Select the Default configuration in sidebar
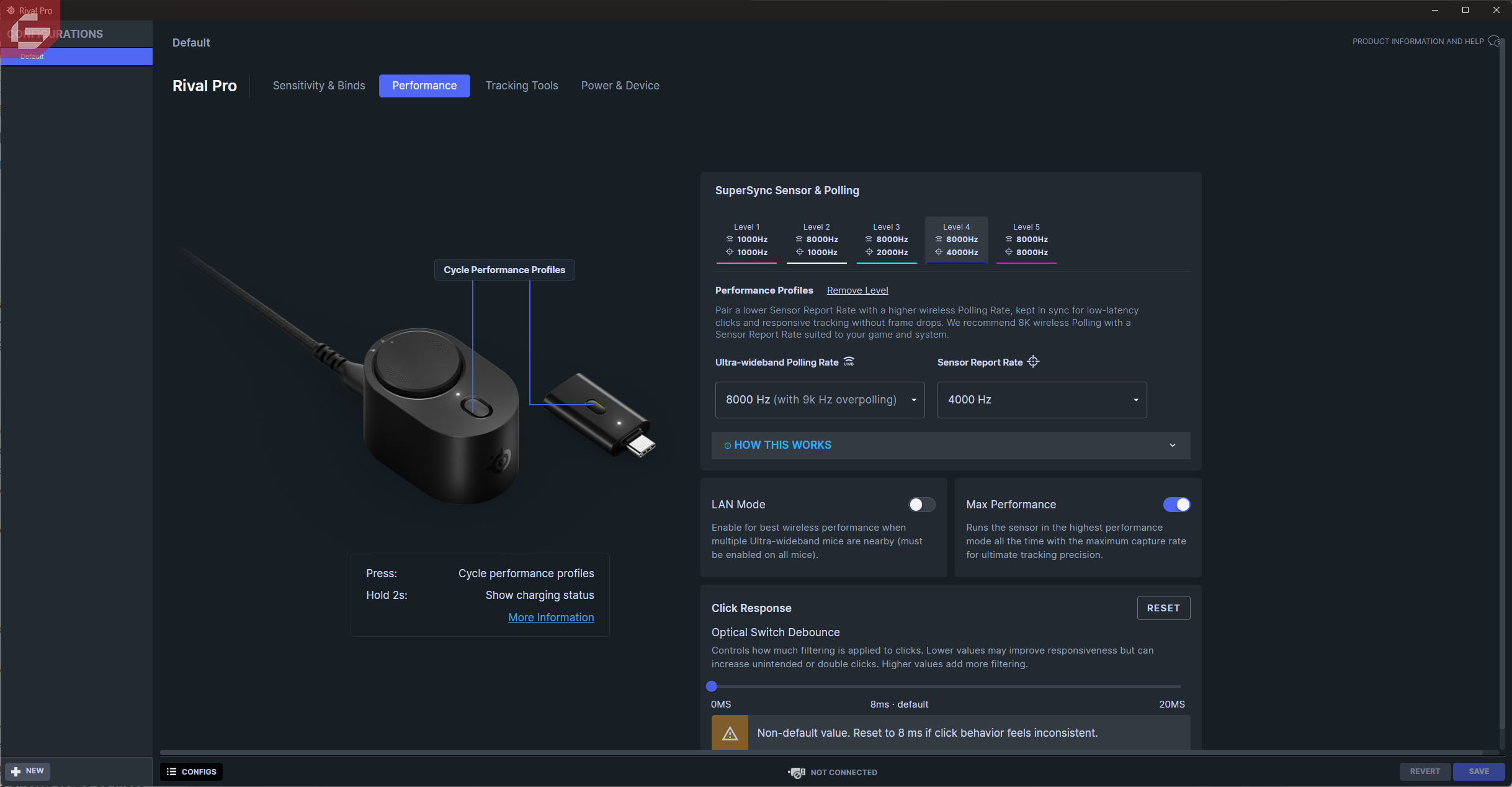 click(x=76, y=56)
